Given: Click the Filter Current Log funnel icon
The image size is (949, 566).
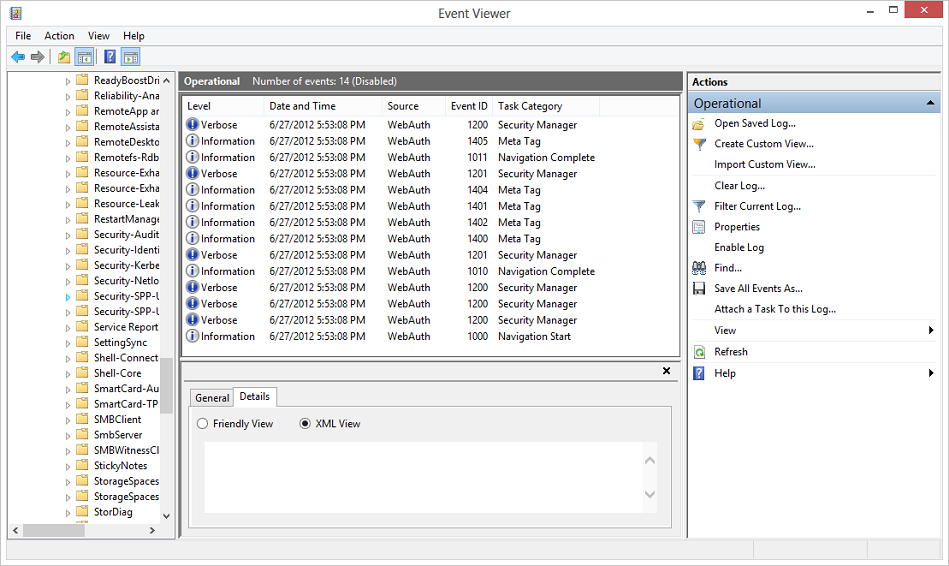Looking at the screenshot, I should click(699, 206).
